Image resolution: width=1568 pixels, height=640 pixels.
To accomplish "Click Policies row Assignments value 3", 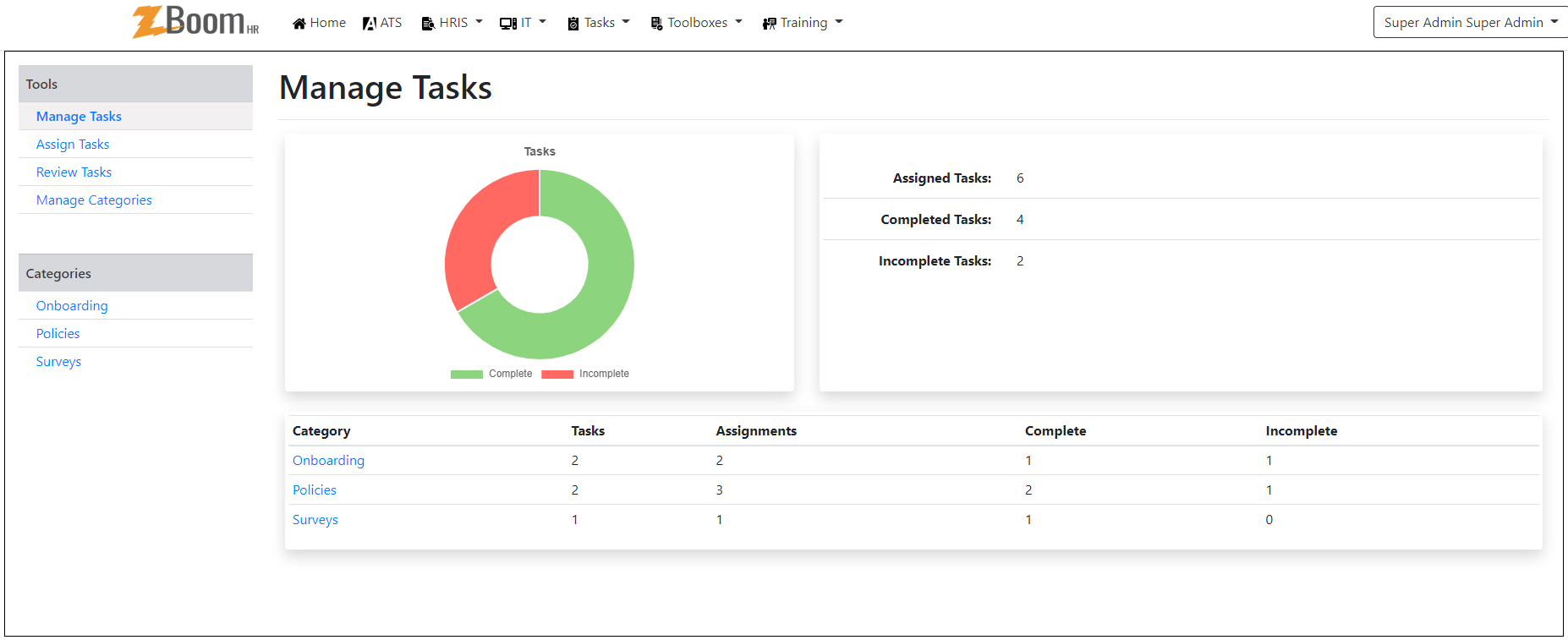I will pyautogui.click(x=720, y=490).
